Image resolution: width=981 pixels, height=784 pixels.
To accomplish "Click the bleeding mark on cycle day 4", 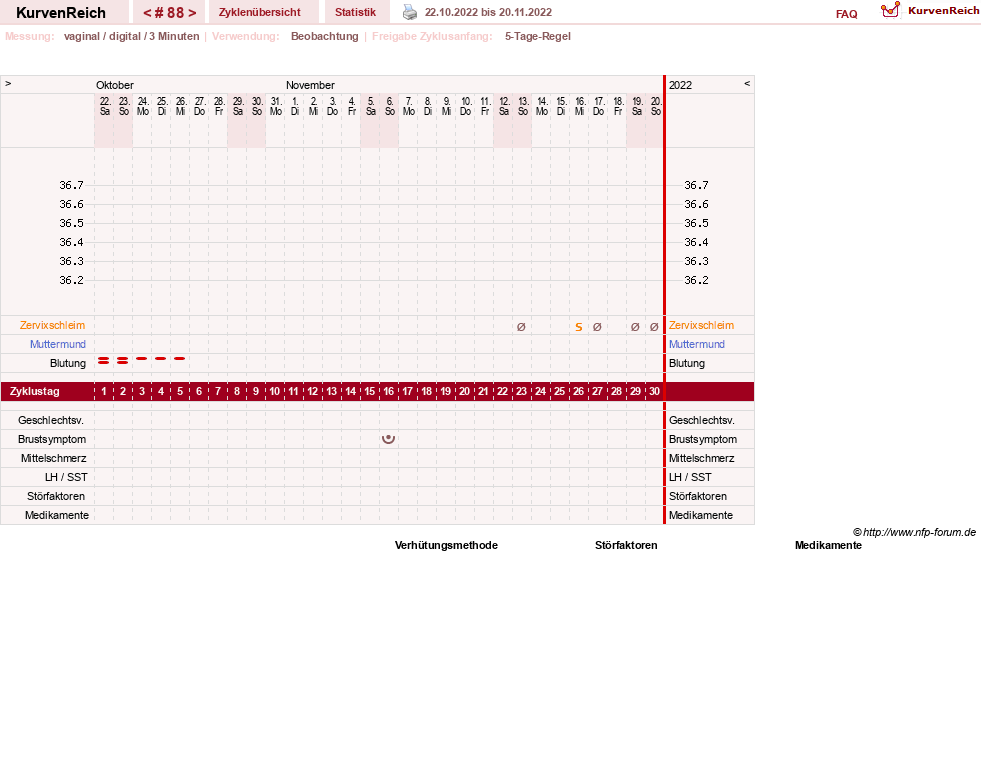I will (x=161, y=359).
